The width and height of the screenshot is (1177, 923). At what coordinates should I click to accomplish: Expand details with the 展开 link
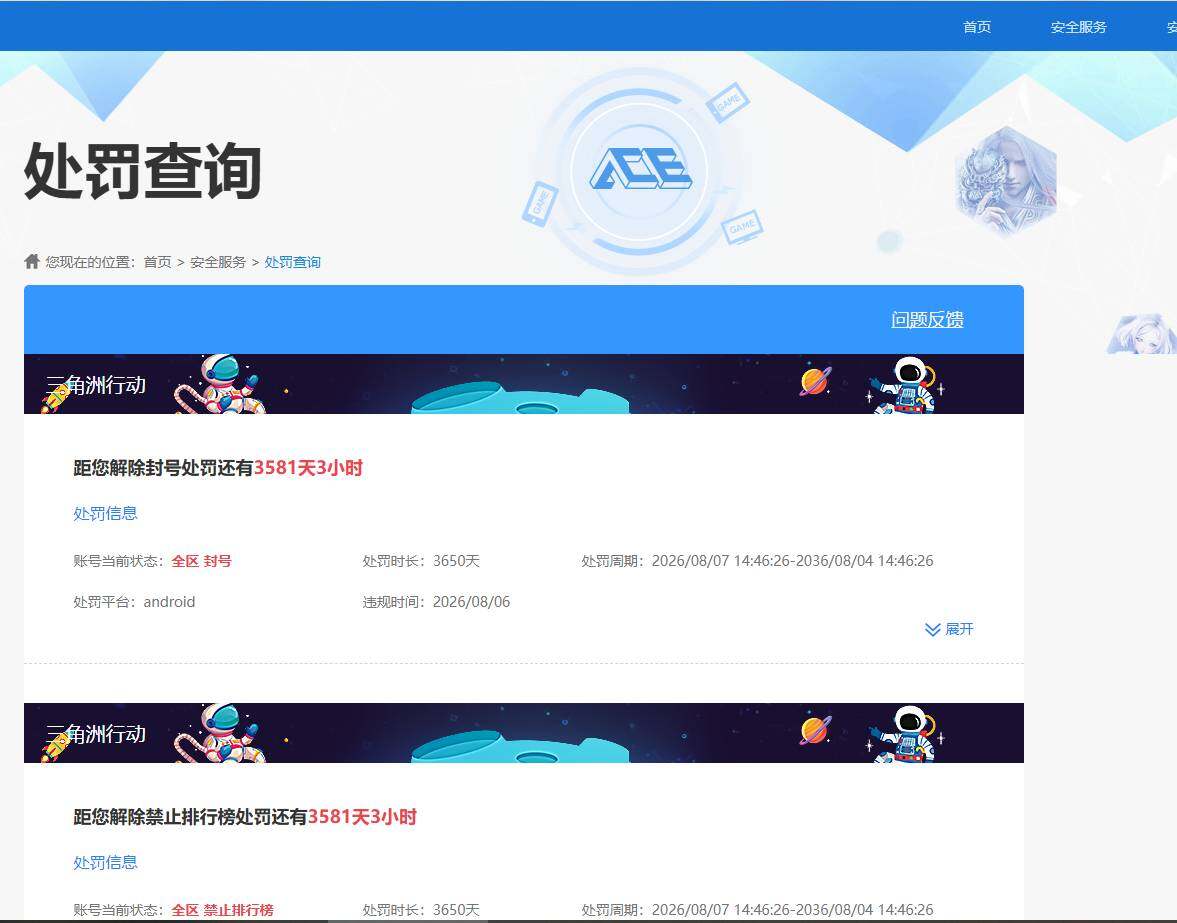(959, 629)
